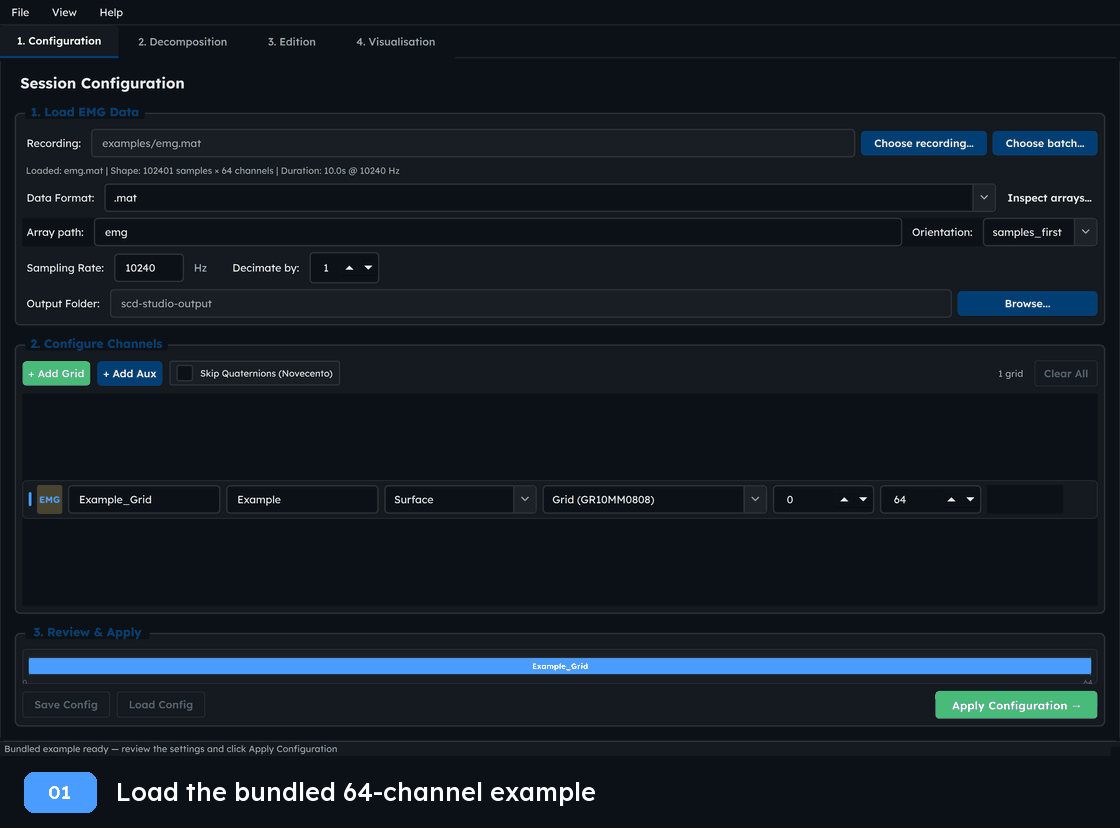
Task: Add a new grid with + Add Grid
Action: (56, 373)
